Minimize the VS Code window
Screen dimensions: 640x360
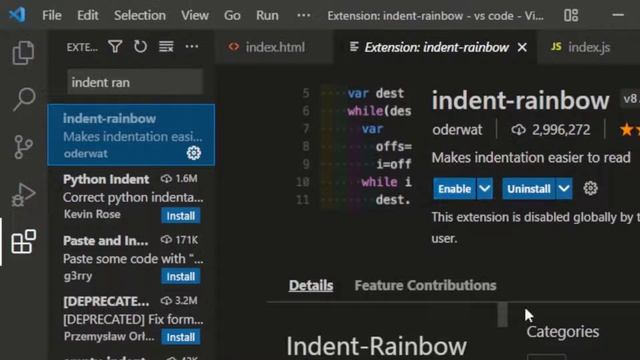(x=618, y=16)
